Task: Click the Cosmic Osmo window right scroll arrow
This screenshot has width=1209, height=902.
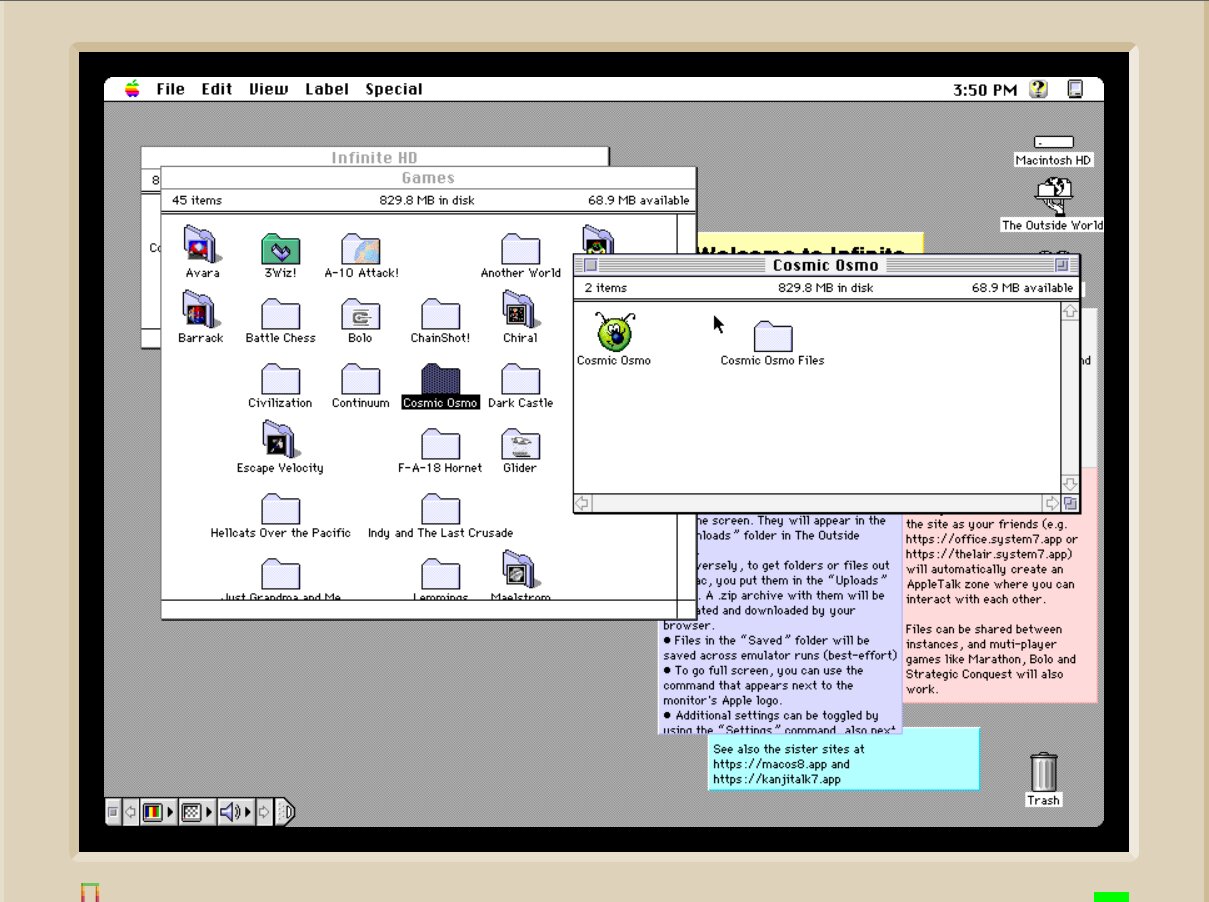Action: tap(1052, 503)
